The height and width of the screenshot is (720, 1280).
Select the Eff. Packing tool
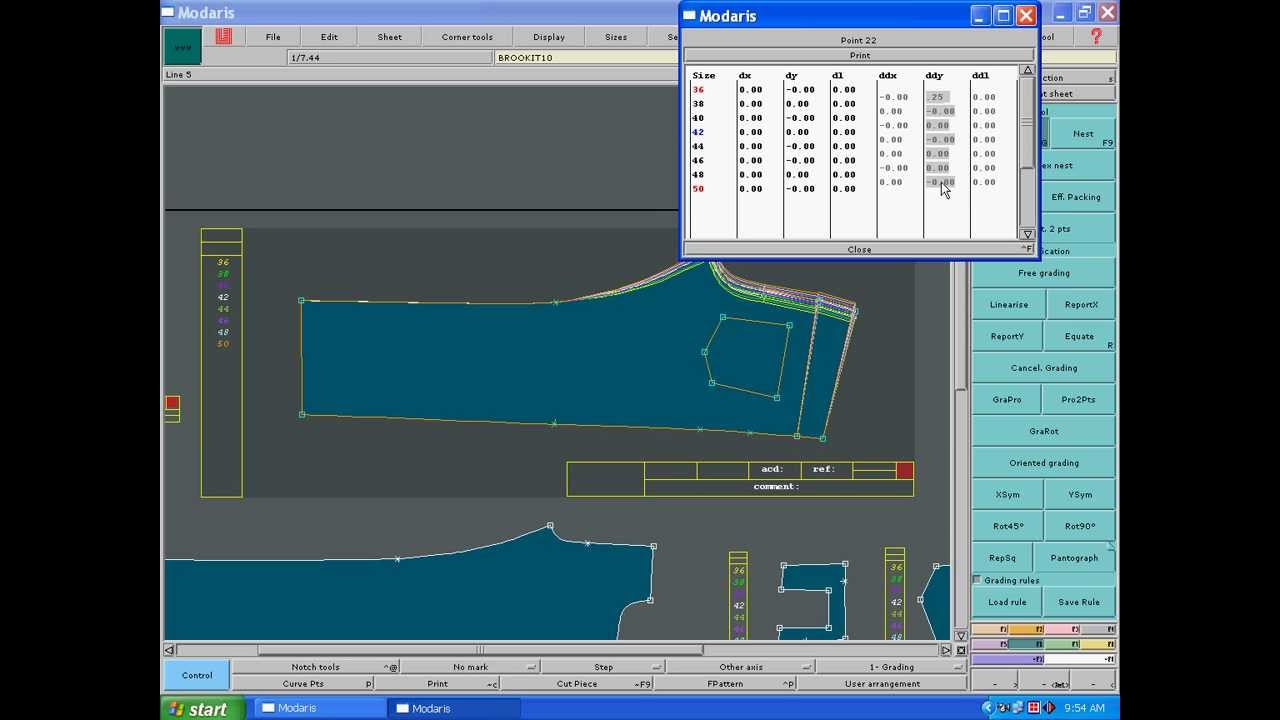[x=1076, y=197]
